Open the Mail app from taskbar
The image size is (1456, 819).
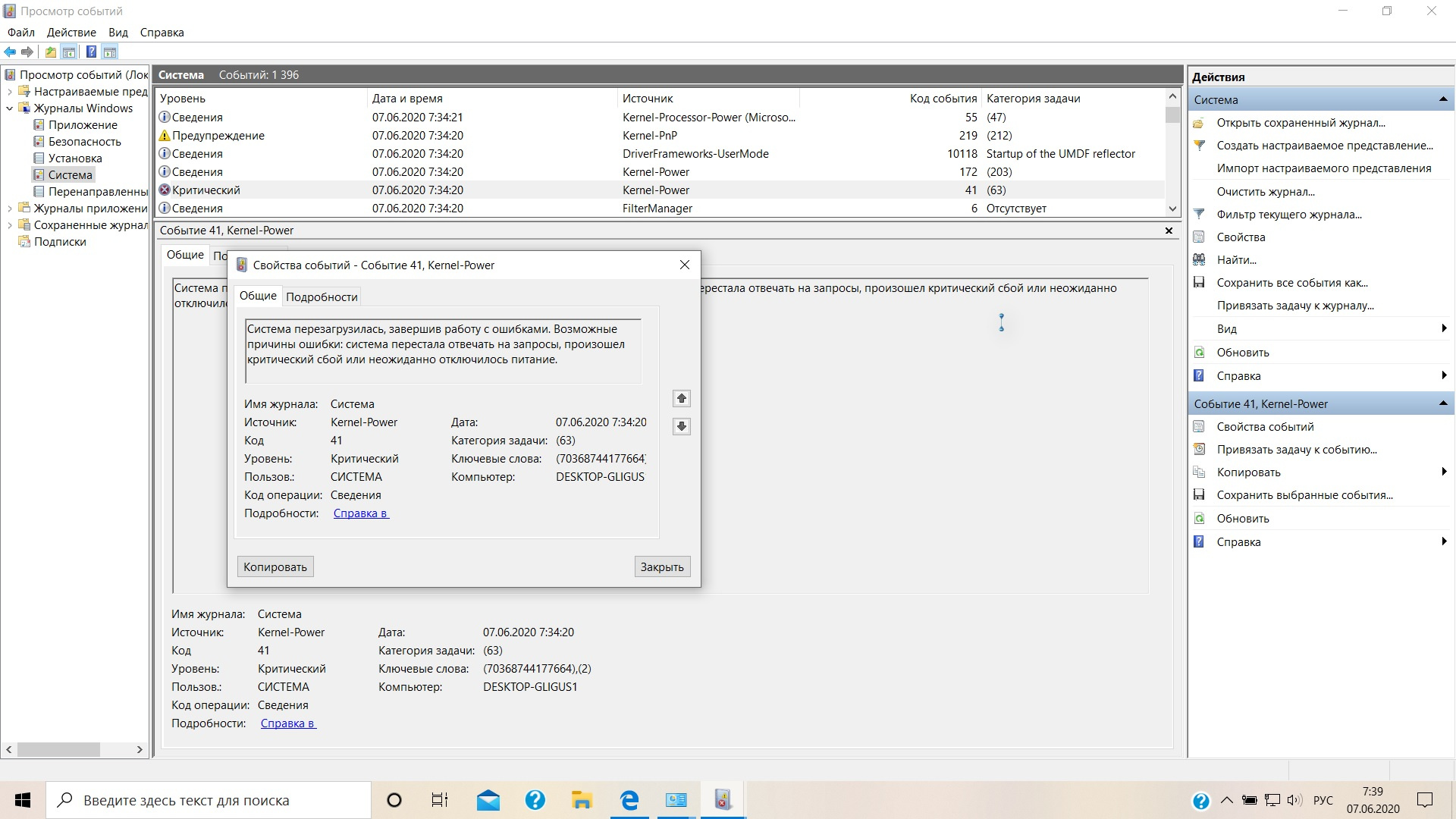point(488,800)
